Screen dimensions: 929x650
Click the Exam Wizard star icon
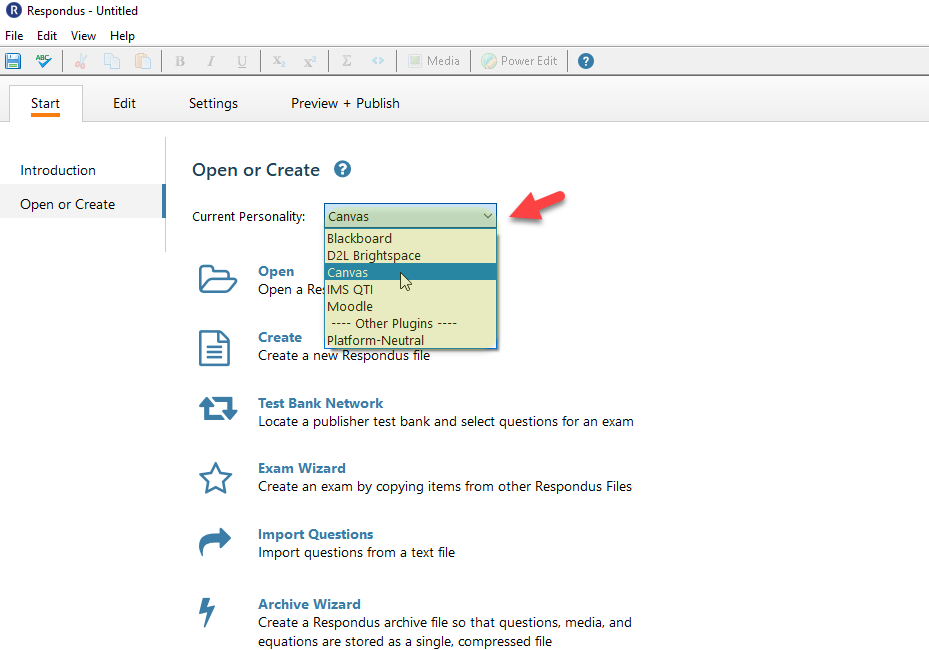(215, 478)
